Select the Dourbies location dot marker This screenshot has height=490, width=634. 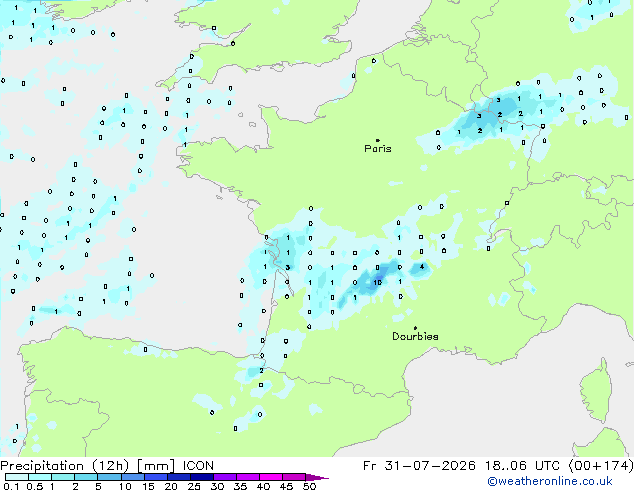click(415, 328)
